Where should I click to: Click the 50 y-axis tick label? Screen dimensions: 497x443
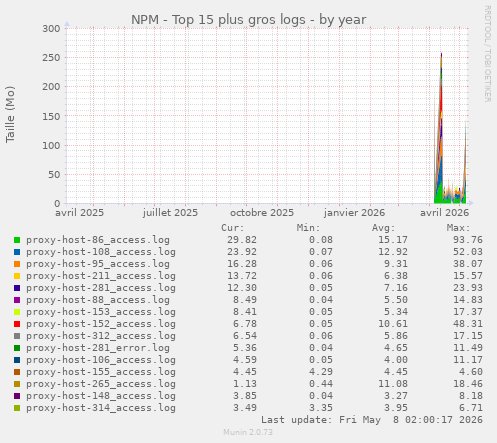[x=54, y=175]
